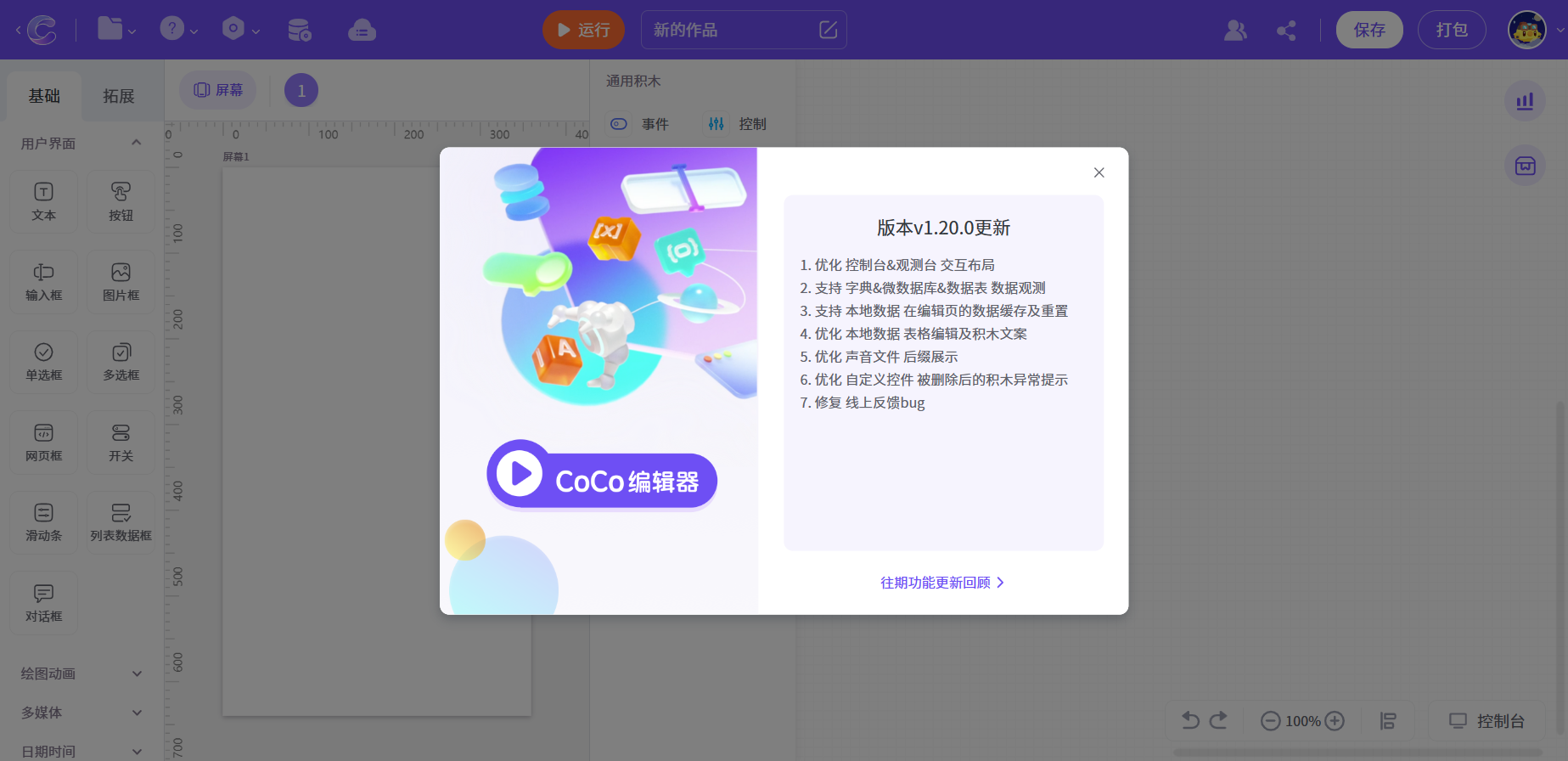This screenshot has height=761, width=1568.
Task: Open the user avatar menu
Action: 1526,30
